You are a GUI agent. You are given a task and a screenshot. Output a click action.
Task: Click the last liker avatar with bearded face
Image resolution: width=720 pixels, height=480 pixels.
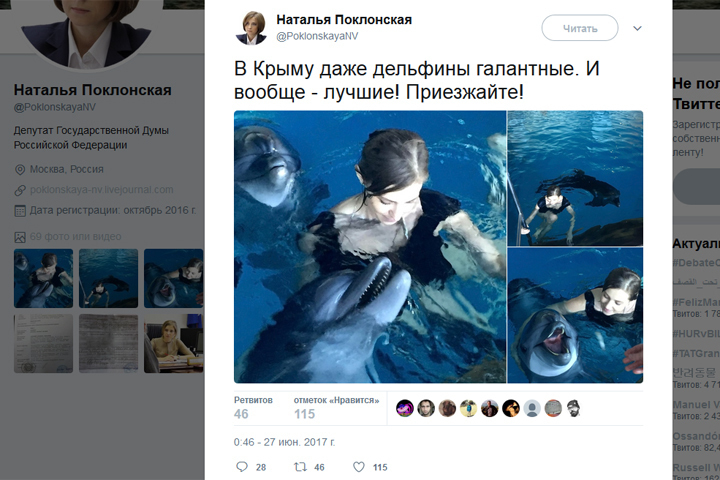click(574, 408)
